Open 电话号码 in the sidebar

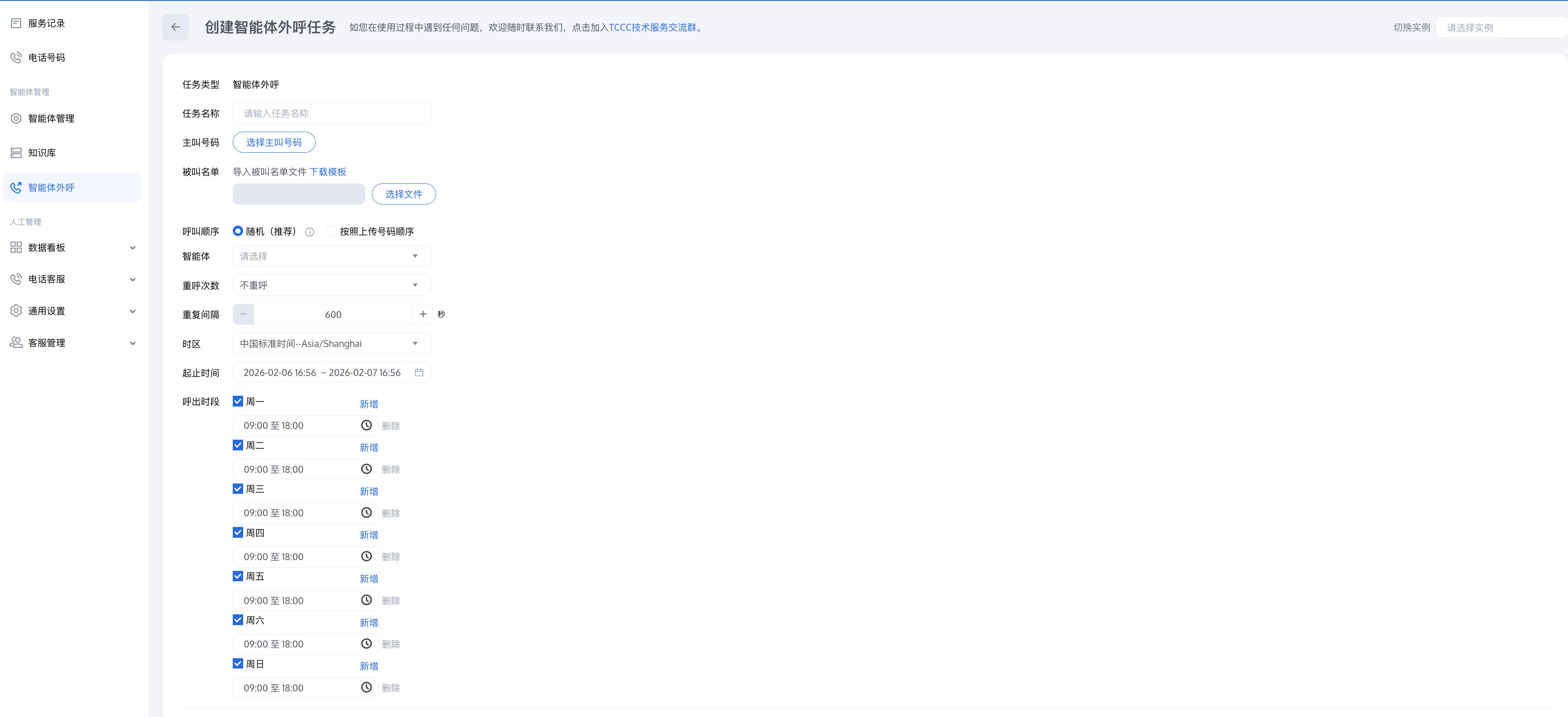pyautogui.click(x=46, y=58)
